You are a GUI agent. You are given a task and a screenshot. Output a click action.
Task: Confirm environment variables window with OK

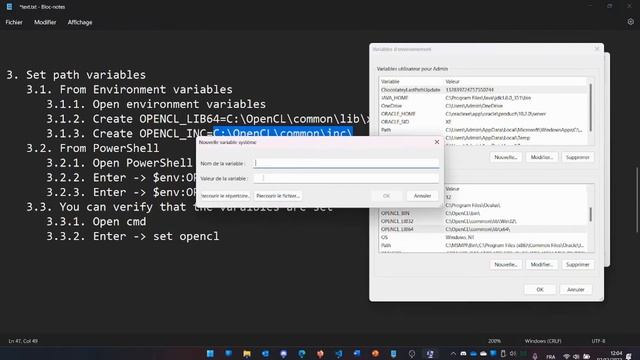(x=540, y=289)
